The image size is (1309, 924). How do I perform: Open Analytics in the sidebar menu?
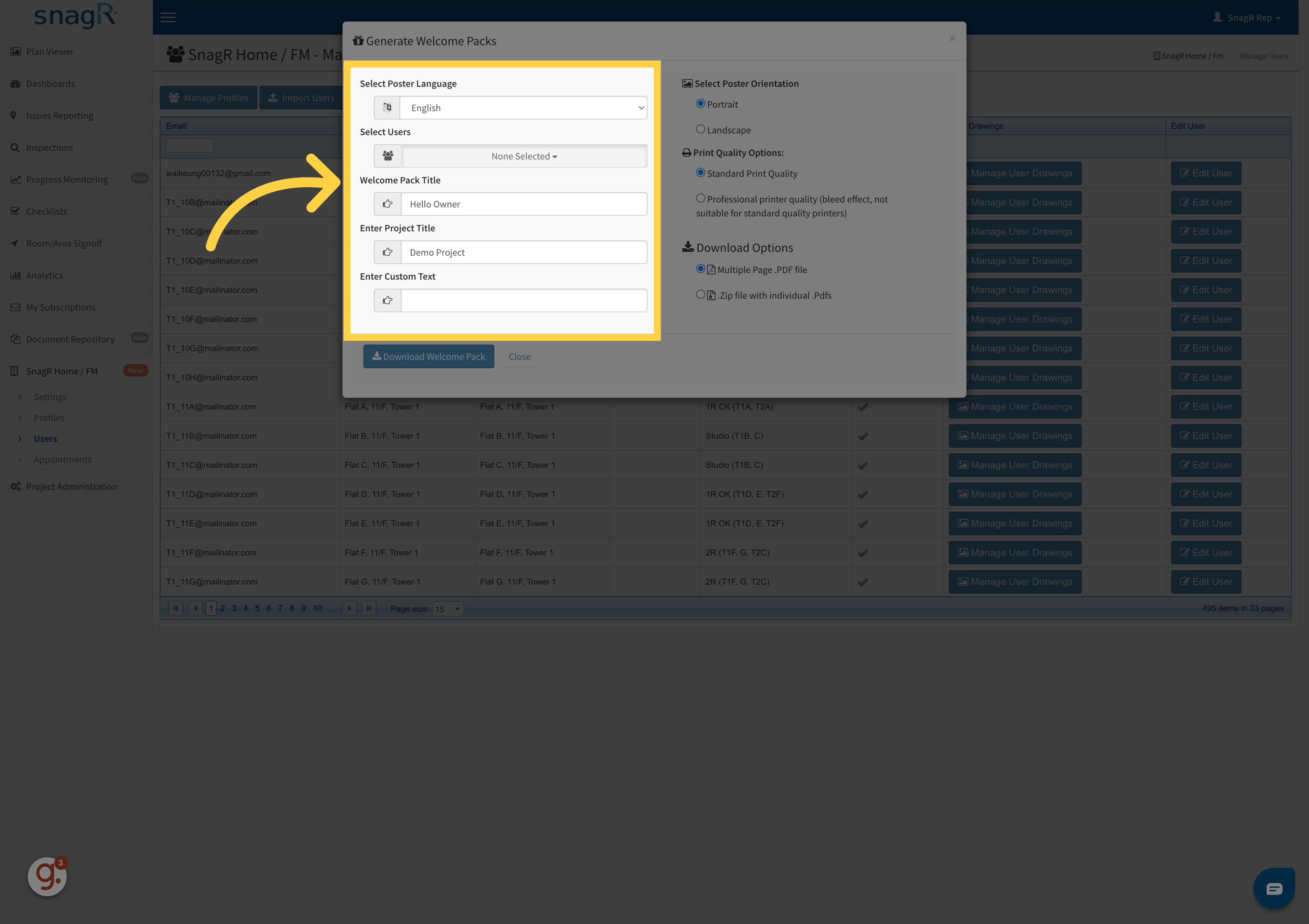click(44, 275)
